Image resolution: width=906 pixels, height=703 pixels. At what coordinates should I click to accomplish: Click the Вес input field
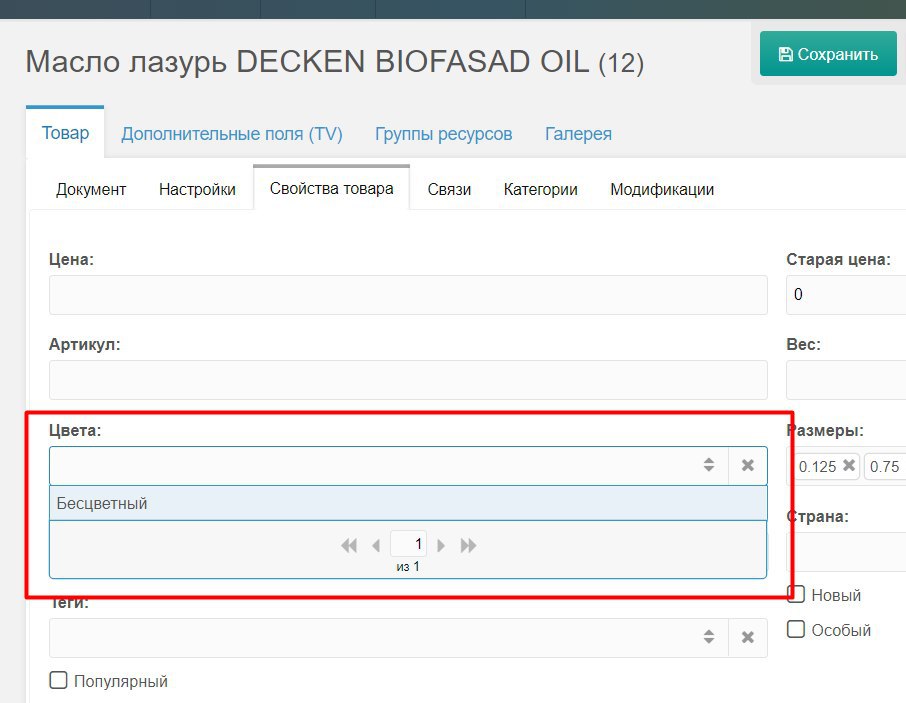click(x=846, y=380)
